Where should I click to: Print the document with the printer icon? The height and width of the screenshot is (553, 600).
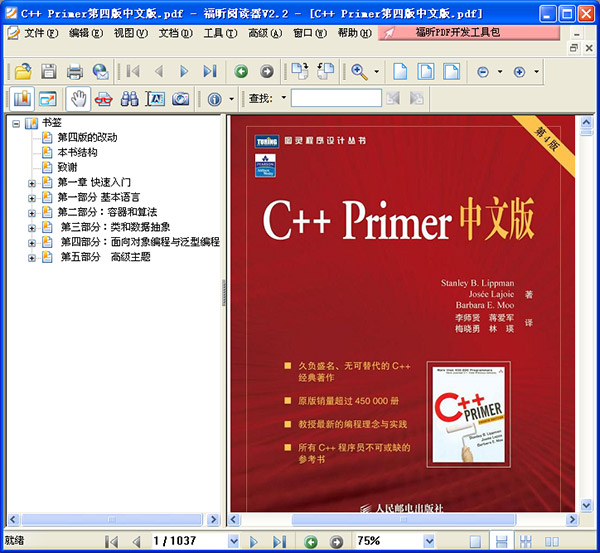tap(75, 72)
